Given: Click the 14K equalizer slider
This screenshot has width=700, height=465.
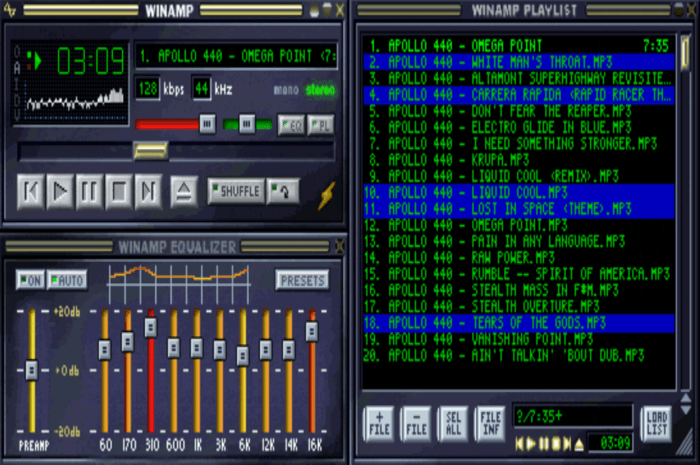Looking at the screenshot, I should click(x=289, y=349).
